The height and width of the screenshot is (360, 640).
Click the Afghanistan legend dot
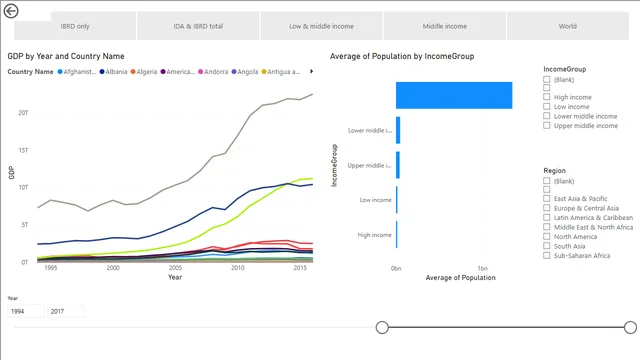pos(60,72)
